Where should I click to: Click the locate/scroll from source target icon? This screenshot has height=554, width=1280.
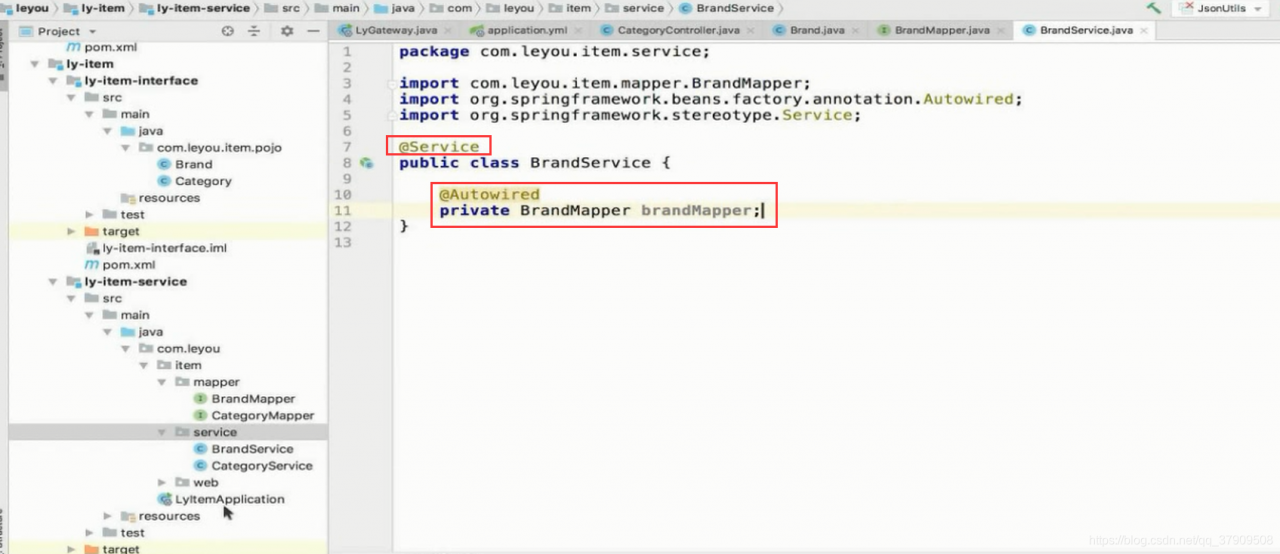[x=227, y=31]
